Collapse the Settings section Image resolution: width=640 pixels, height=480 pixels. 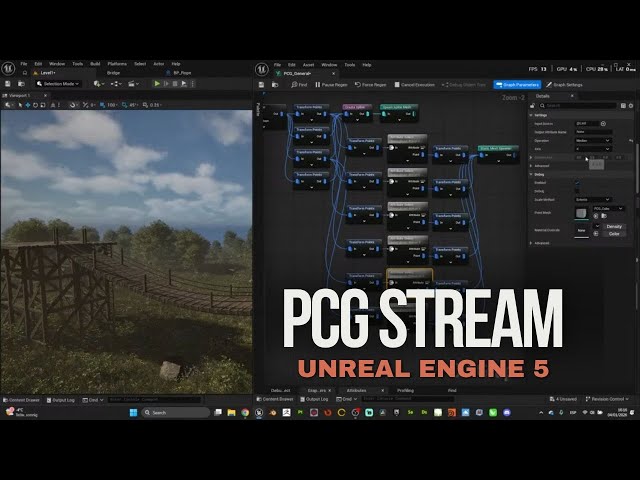pos(531,115)
